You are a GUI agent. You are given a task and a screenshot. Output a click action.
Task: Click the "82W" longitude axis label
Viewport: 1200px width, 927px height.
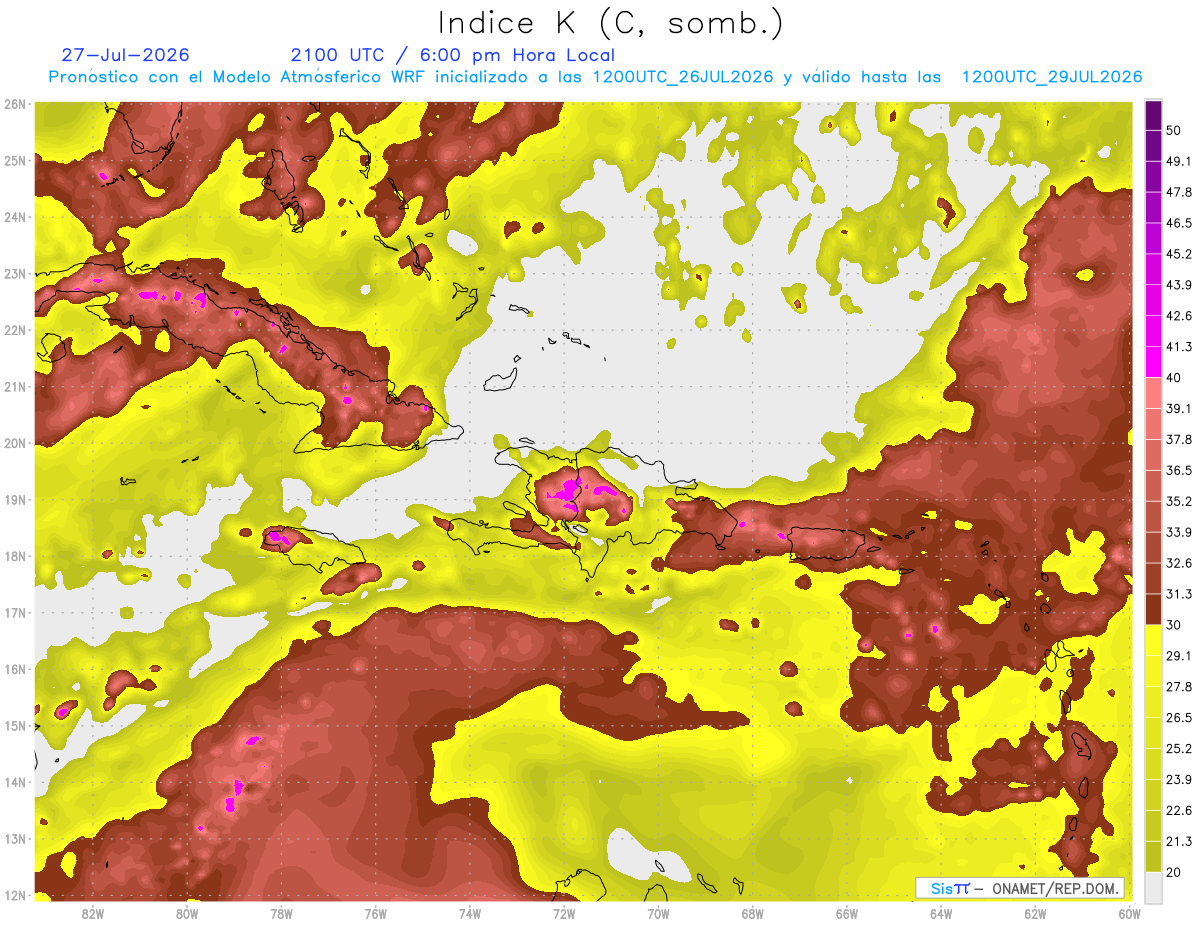tap(93, 914)
